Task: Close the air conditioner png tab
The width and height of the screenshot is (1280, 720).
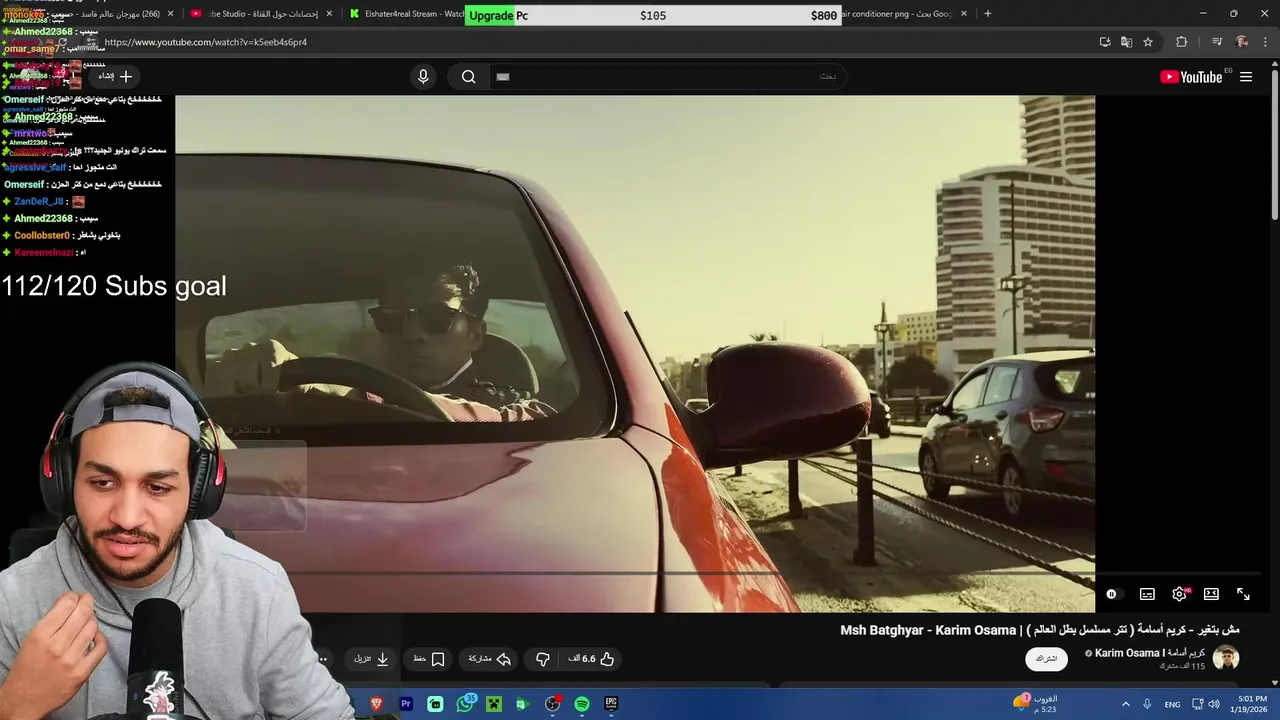Action: pyautogui.click(x=964, y=14)
